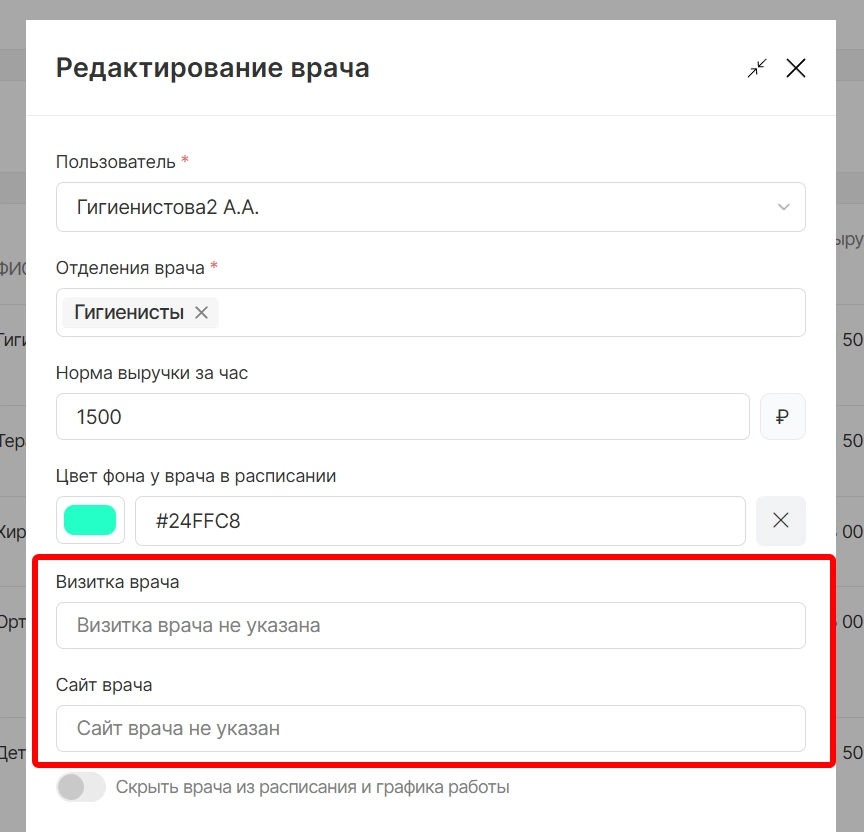Remove the Гигиенисты department tag
This screenshot has height=832, width=864.
coord(201,313)
